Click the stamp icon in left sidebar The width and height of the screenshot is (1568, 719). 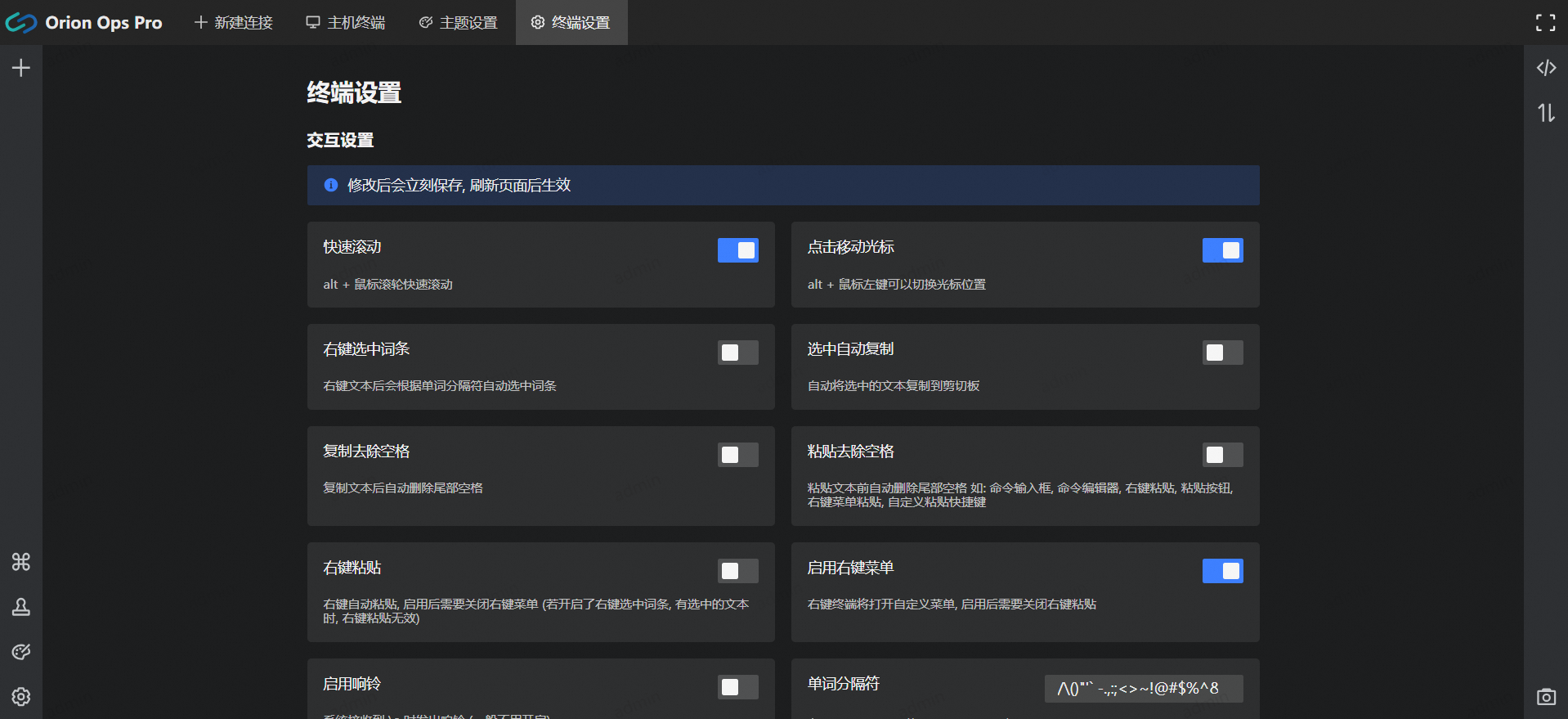pos(21,607)
